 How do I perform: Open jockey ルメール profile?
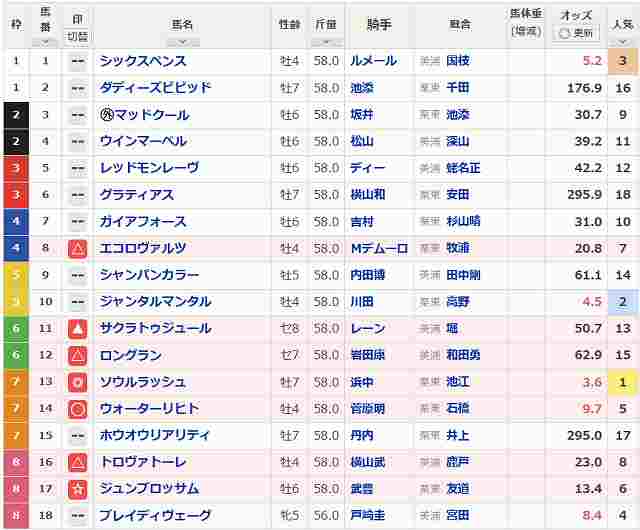(x=373, y=61)
